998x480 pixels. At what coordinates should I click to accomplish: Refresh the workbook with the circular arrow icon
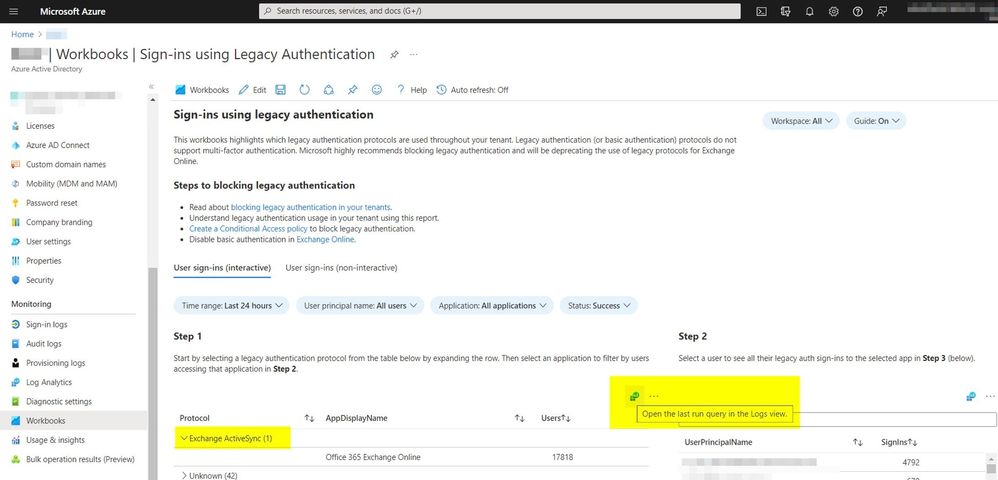click(305, 90)
